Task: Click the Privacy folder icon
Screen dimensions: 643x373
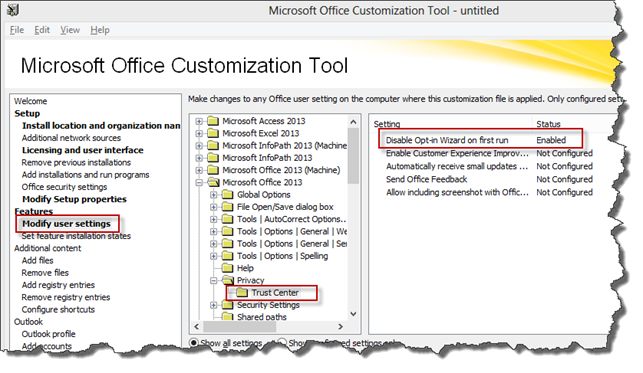Action: click(x=228, y=280)
